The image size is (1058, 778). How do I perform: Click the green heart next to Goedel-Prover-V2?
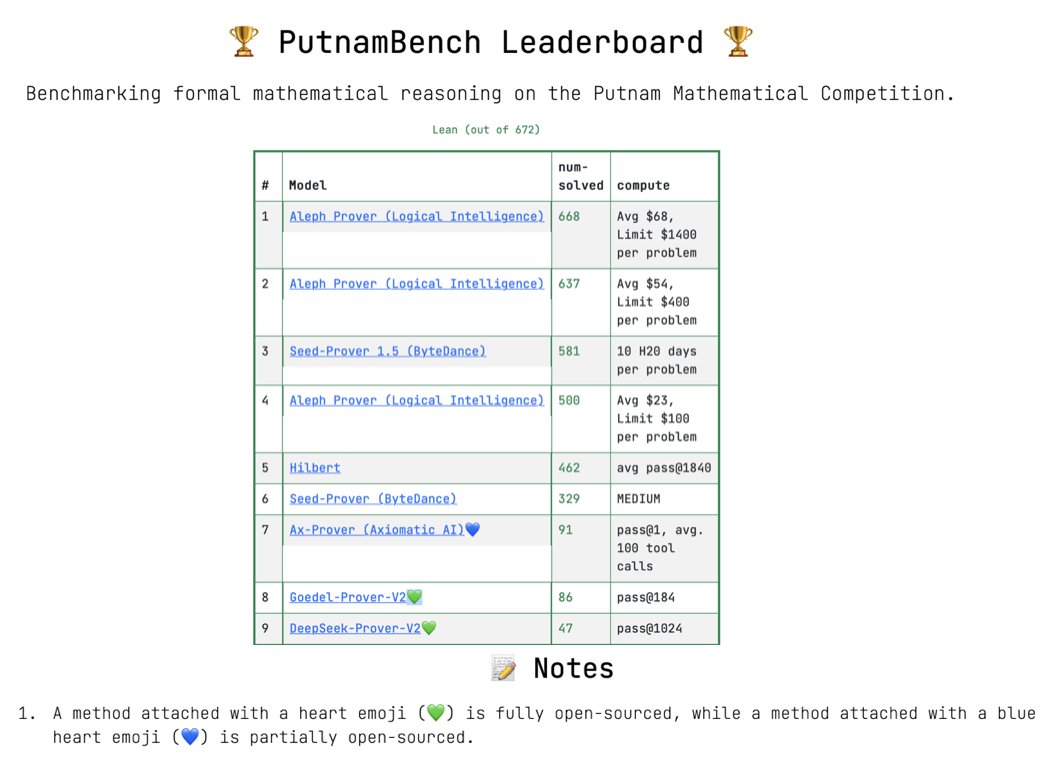tap(414, 597)
